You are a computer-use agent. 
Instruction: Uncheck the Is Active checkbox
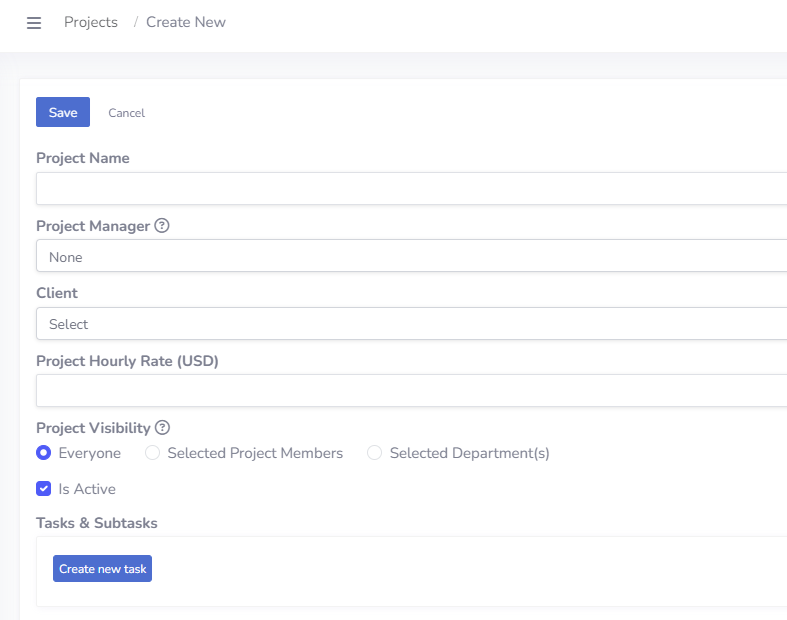(44, 489)
